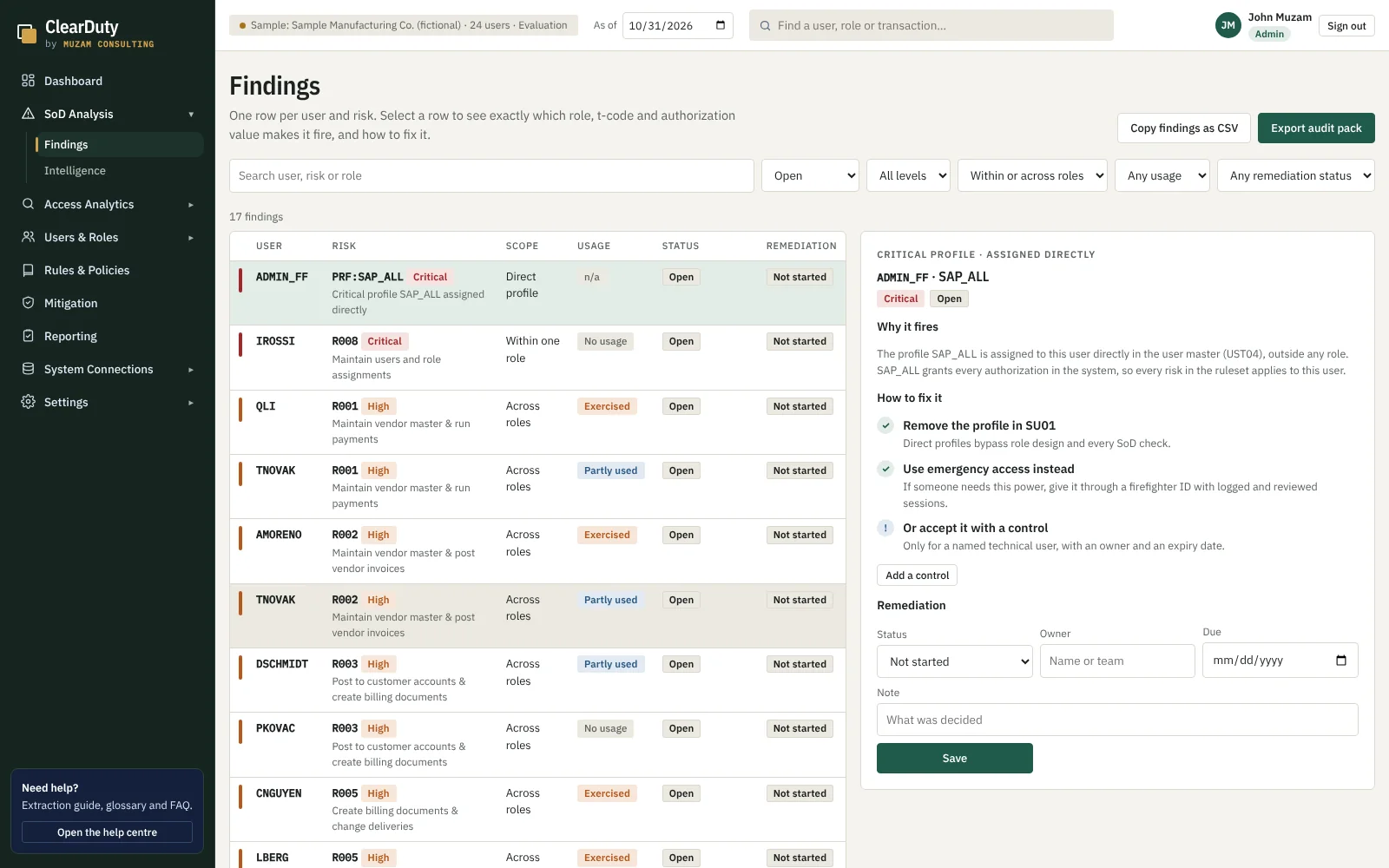The width and height of the screenshot is (1389, 868).
Task: Open the Mitigation menu item
Action: (x=108, y=303)
